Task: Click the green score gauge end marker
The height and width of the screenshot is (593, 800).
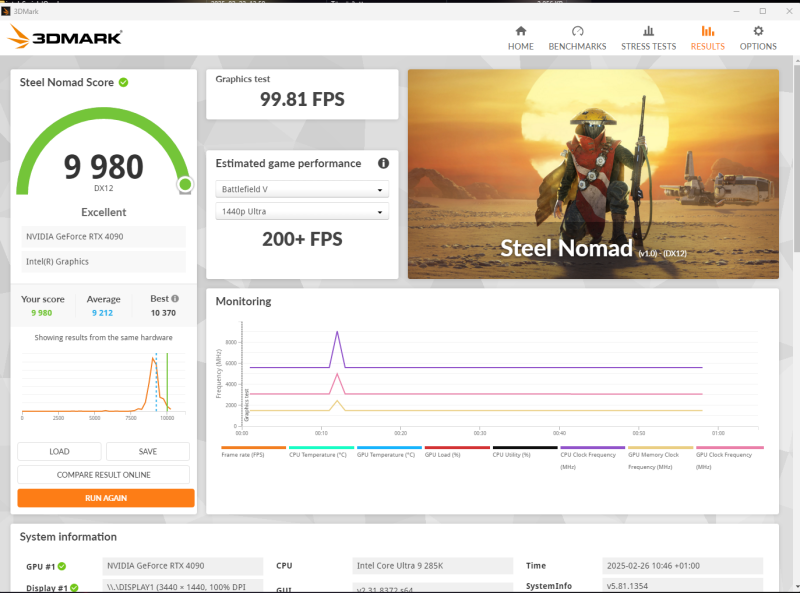Action: click(x=185, y=184)
